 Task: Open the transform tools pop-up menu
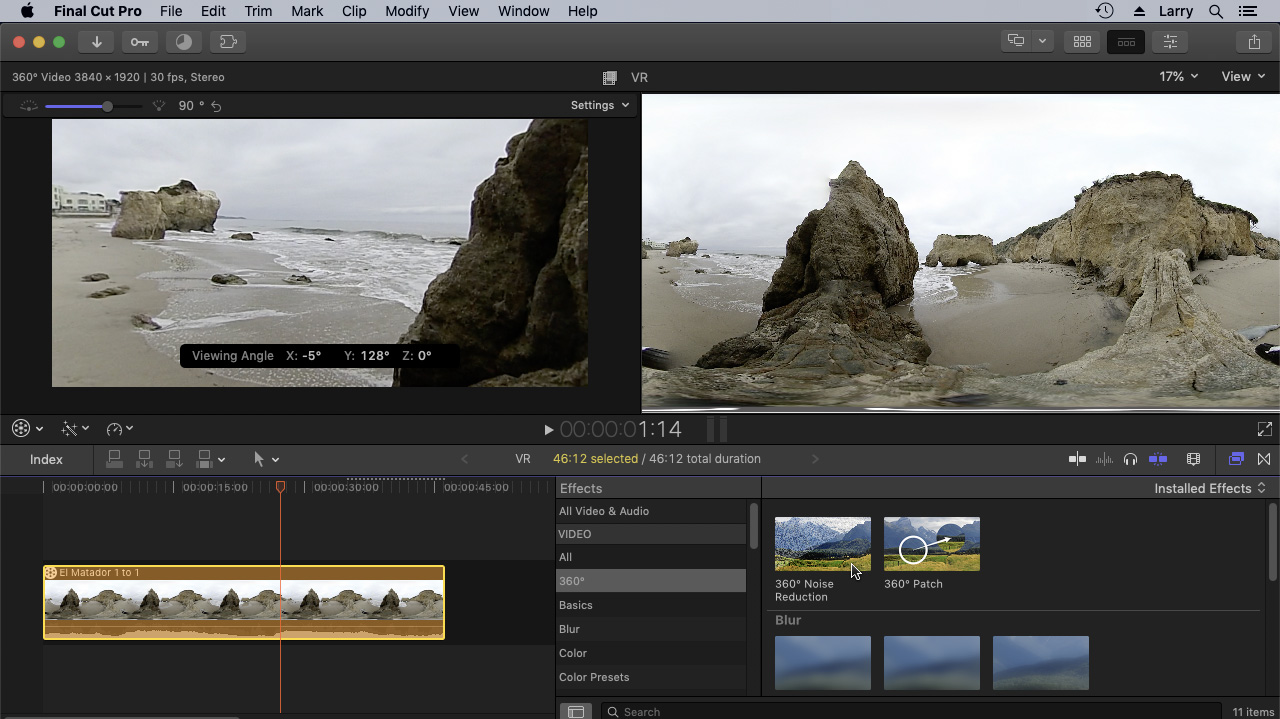27,429
